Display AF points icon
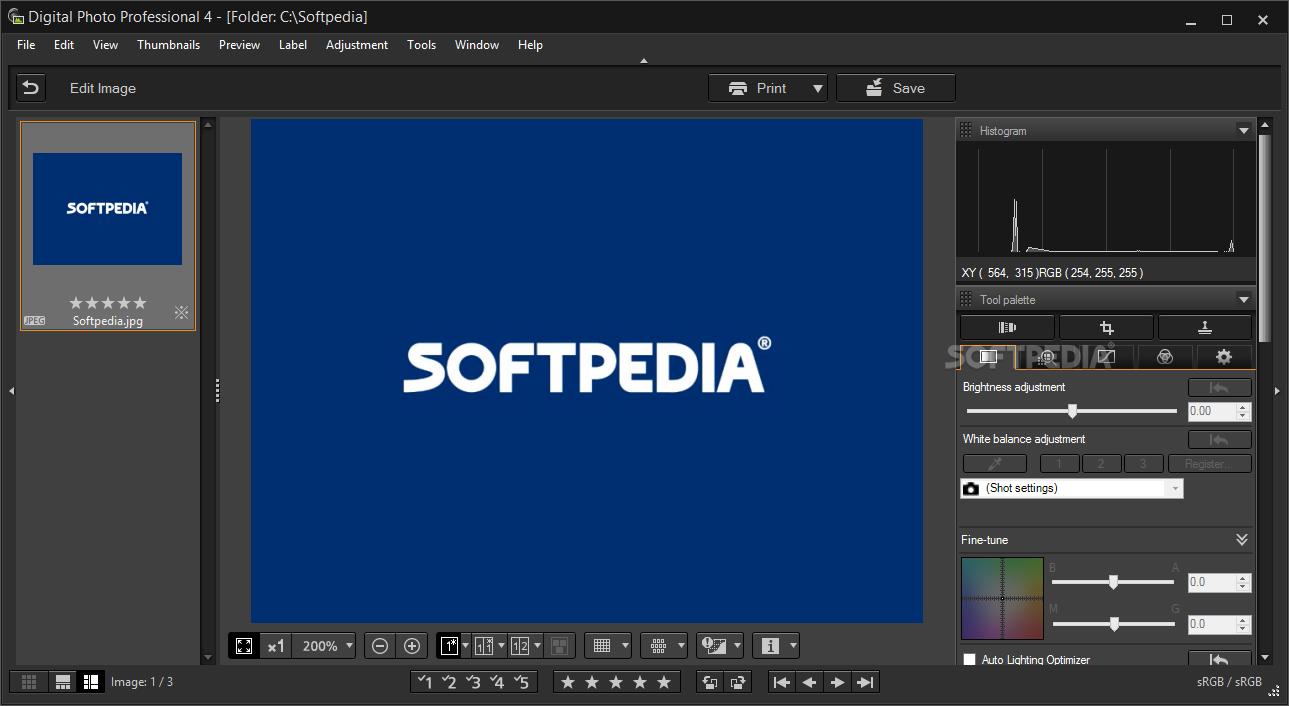 [658, 646]
